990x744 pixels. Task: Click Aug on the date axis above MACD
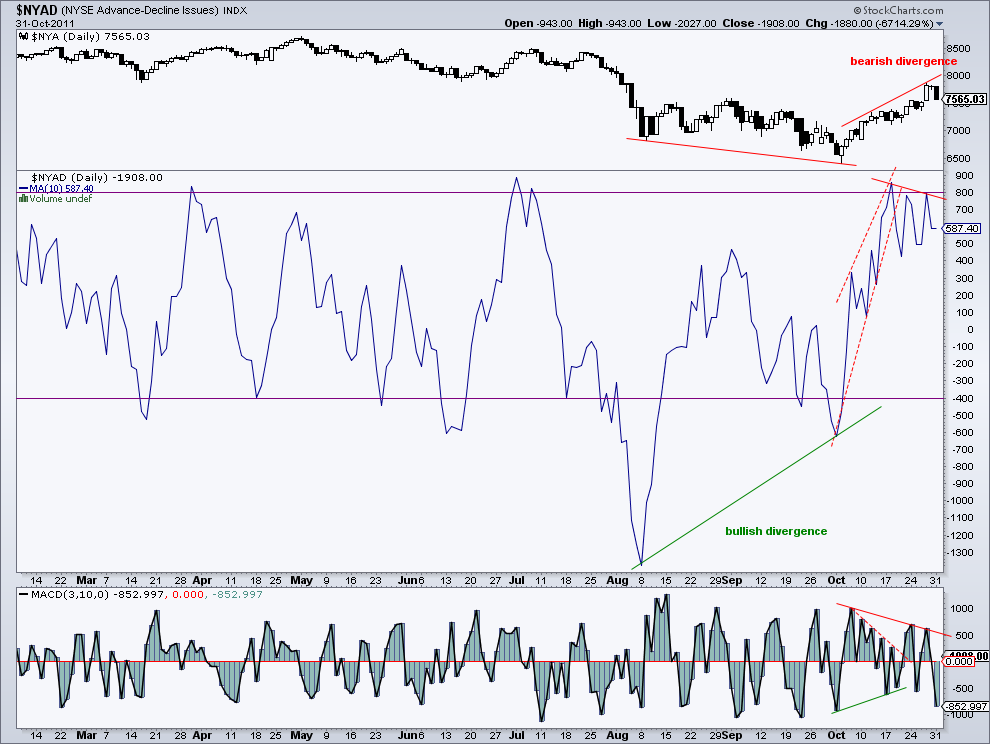[x=617, y=580]
